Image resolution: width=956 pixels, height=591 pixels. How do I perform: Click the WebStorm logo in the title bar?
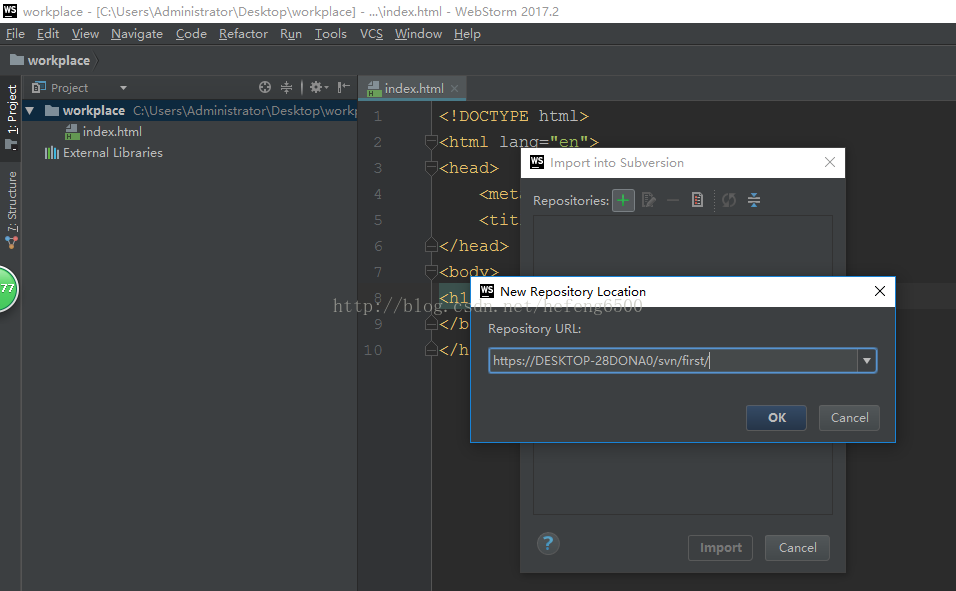[x=10, y=10]
